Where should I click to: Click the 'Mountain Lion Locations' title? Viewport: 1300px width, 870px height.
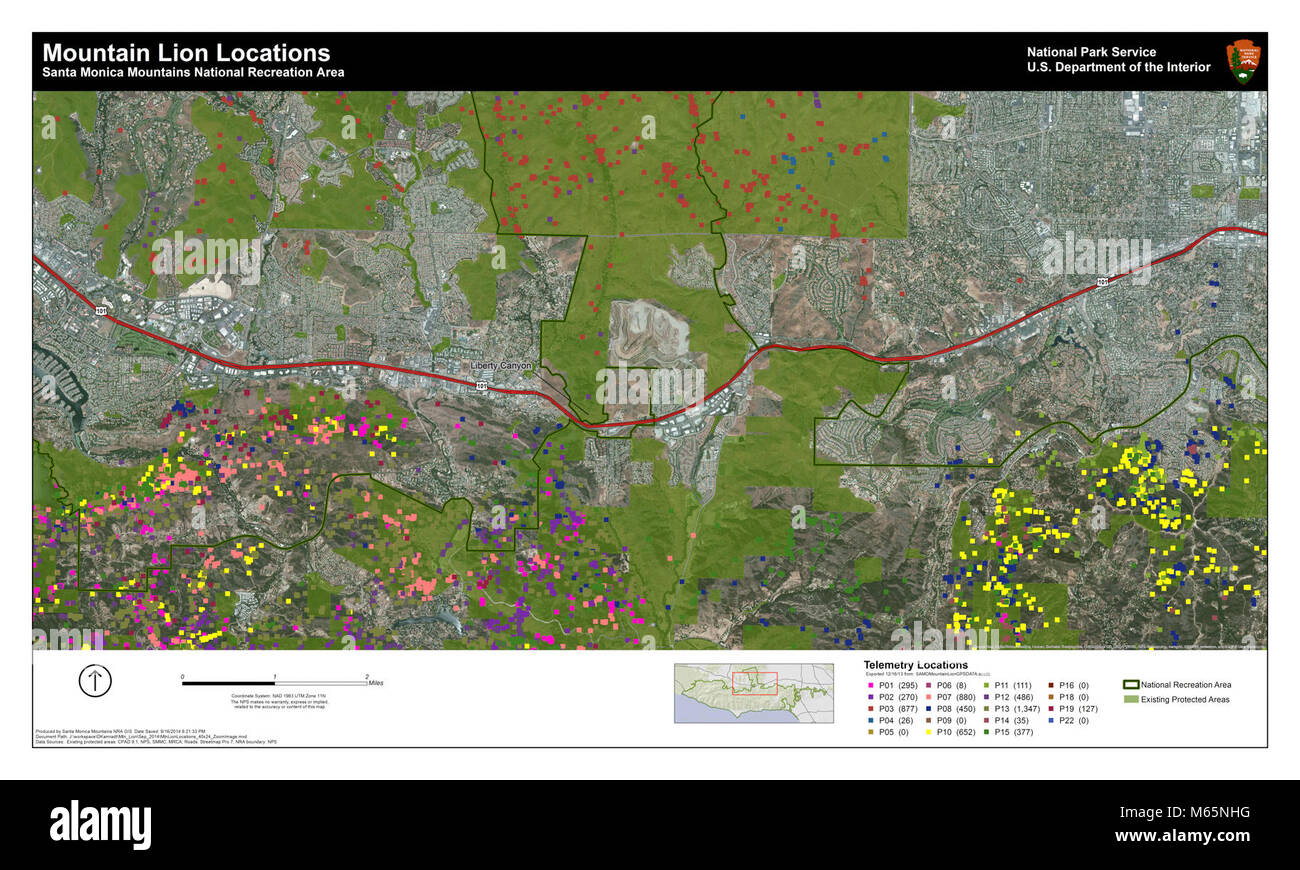point(186,53)
